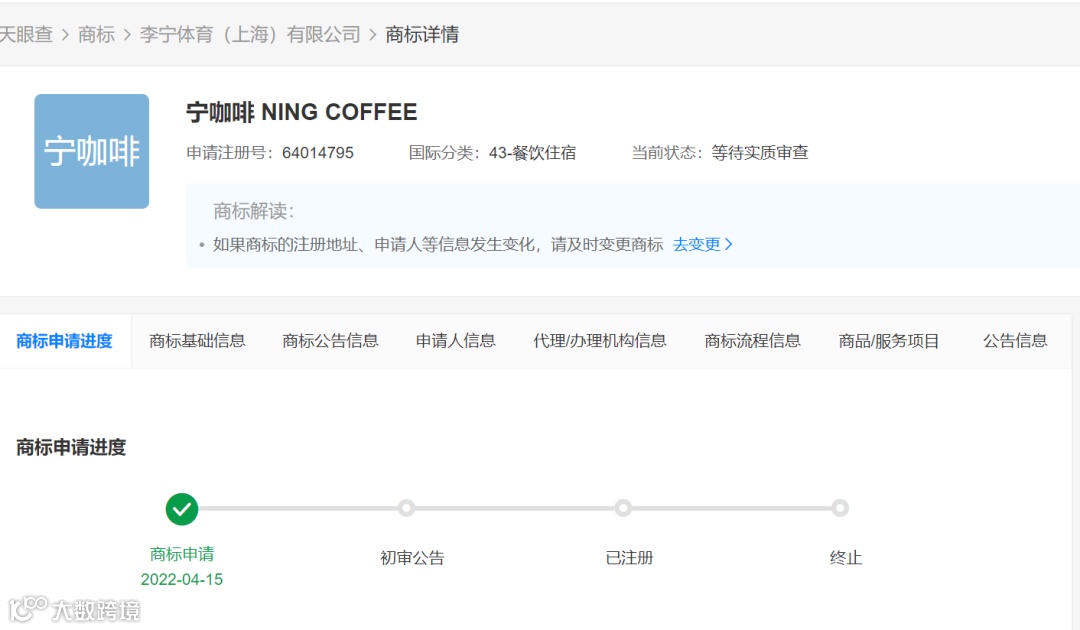1080x630 pixels.
Task: Click the chevron separator before 商标详情
Action: [x=373, y=34]
